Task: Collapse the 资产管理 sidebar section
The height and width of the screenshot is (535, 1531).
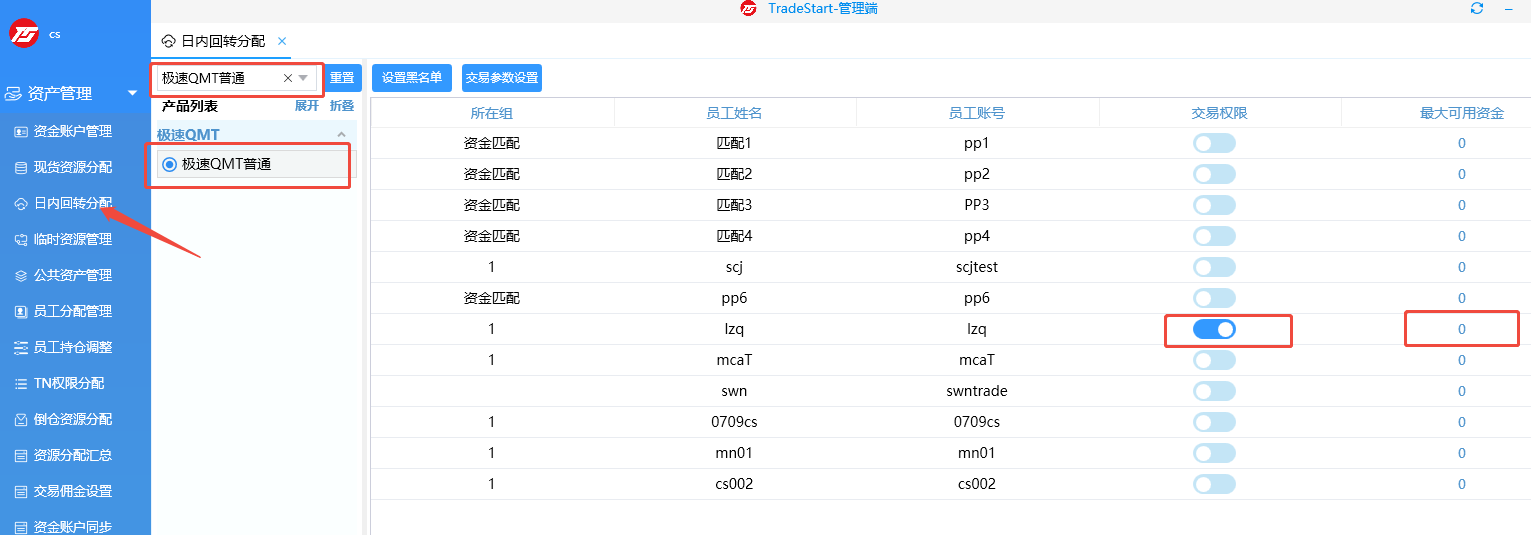Action: pyautogui.click(x=132, y=94)
